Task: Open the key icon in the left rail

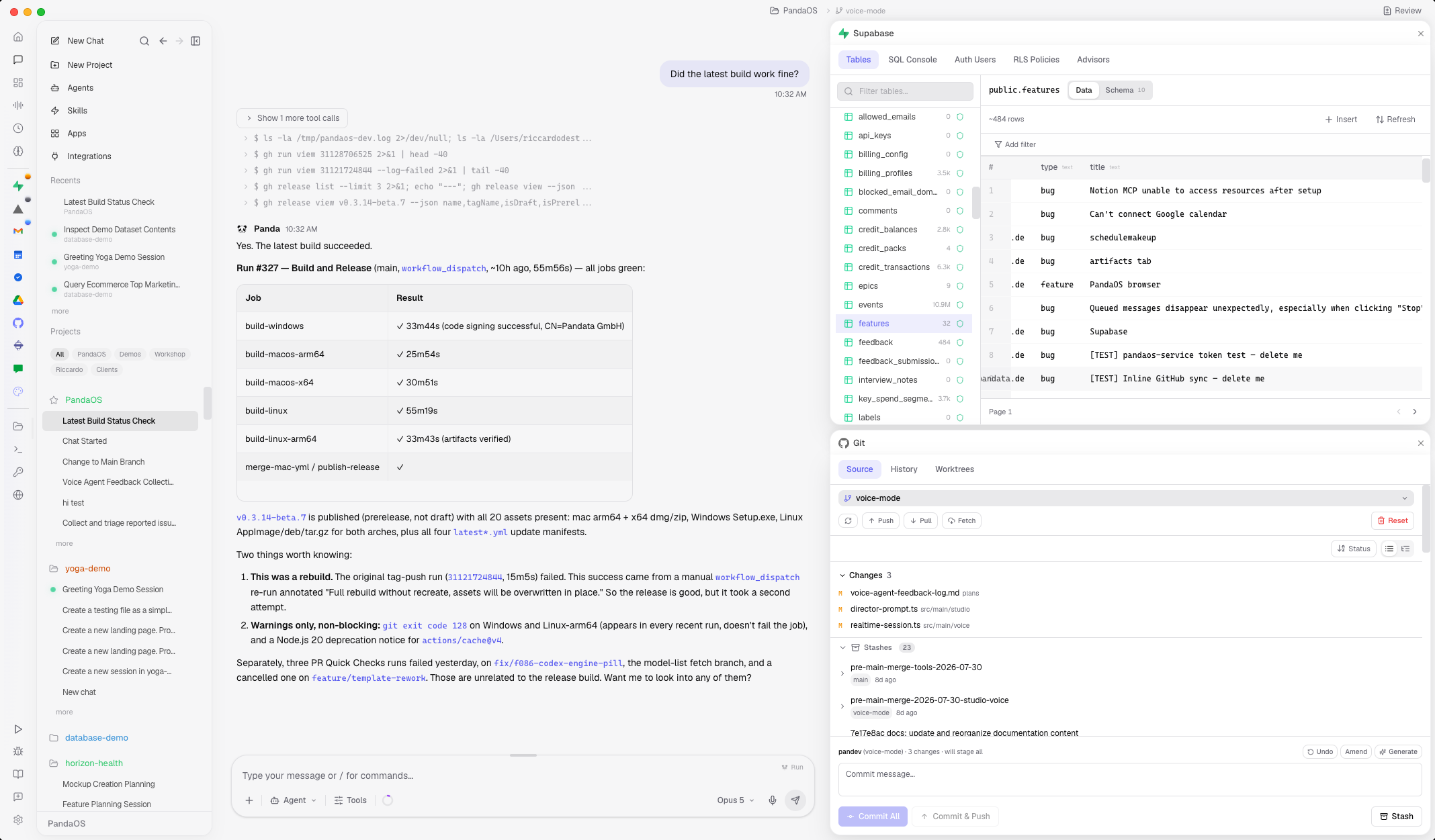Action: [18, 472]
